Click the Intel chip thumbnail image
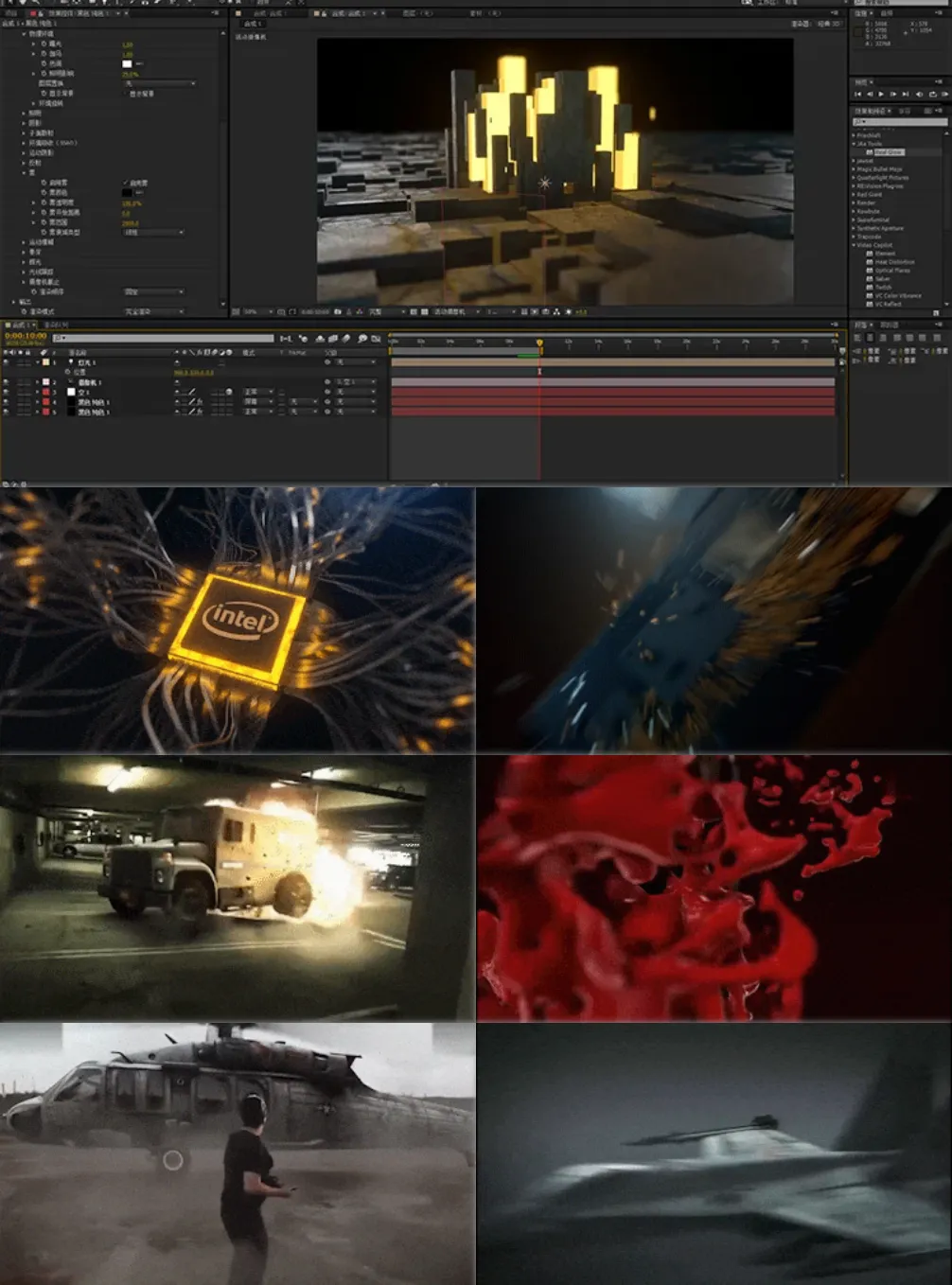 tap(237, 620)
